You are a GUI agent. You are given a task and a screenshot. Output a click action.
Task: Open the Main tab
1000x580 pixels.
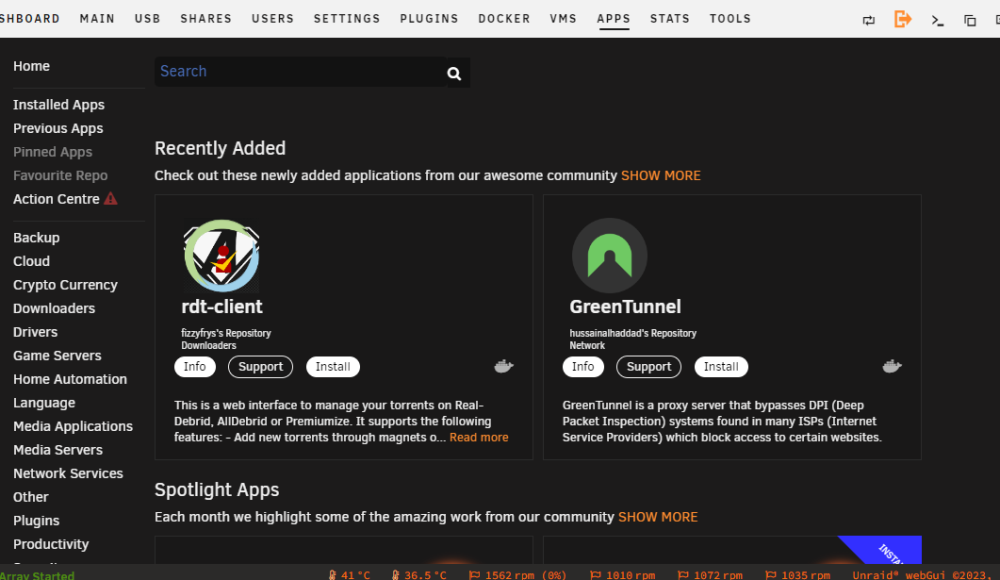[x=97, y=19]
